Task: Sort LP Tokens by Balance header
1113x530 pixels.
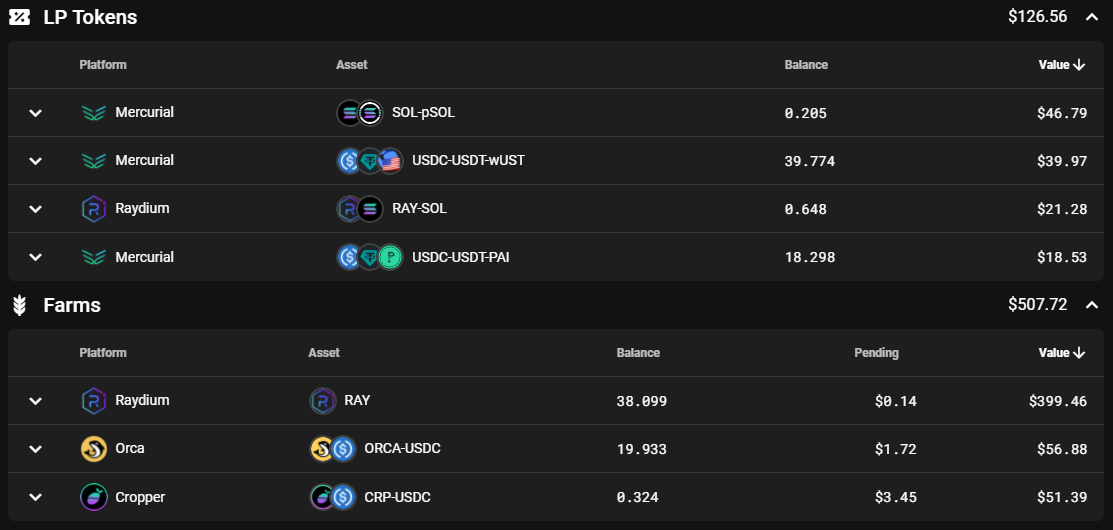Action: [x=806, y=65]
